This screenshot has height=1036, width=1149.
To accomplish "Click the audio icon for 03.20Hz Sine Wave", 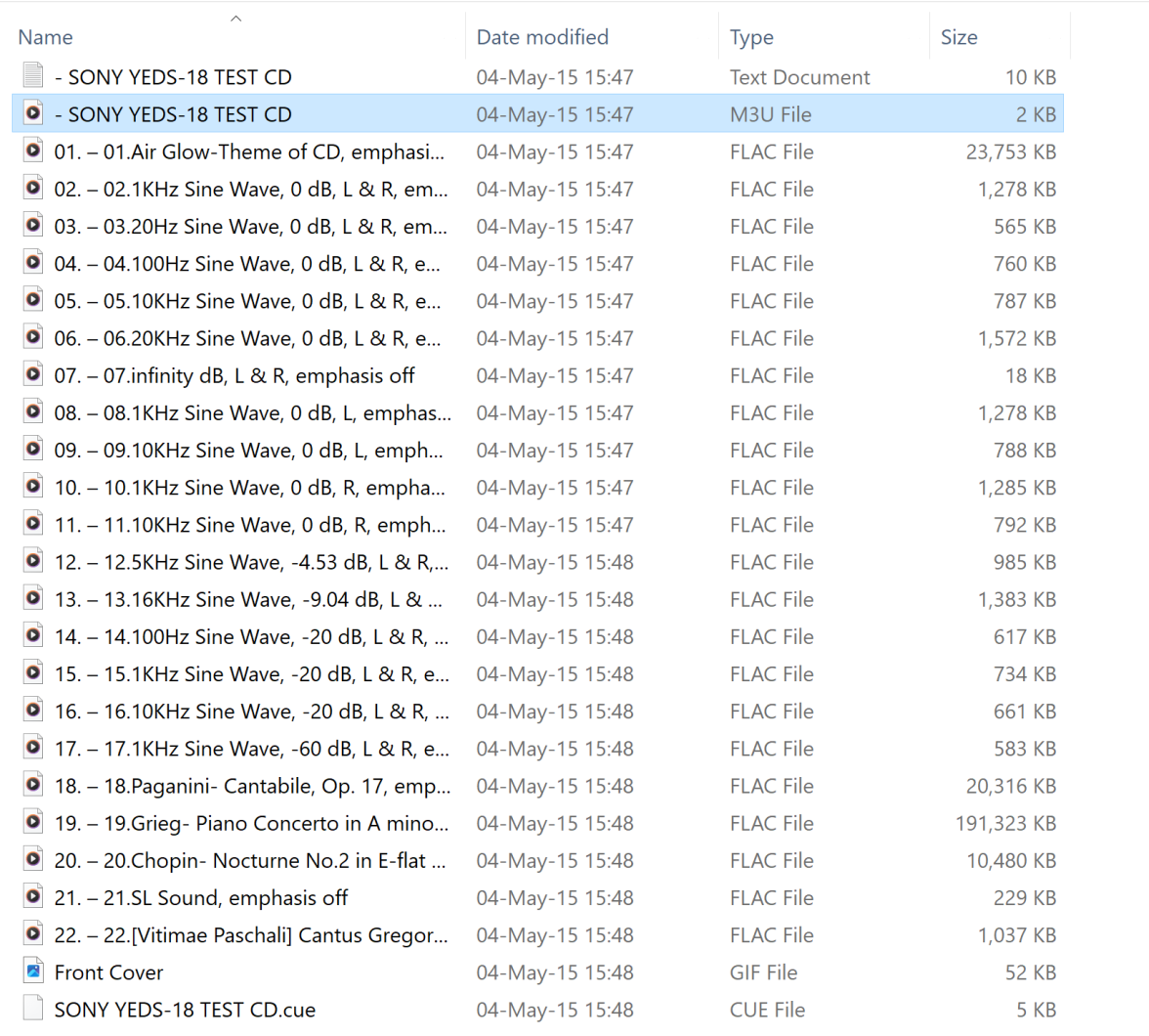I will (33, 225).
